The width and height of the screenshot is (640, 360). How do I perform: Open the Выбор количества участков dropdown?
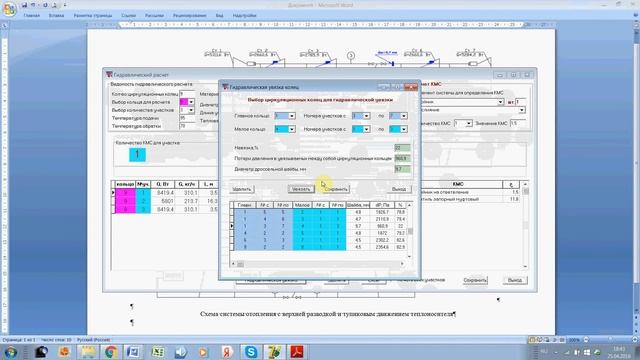[x=191, y=110]
